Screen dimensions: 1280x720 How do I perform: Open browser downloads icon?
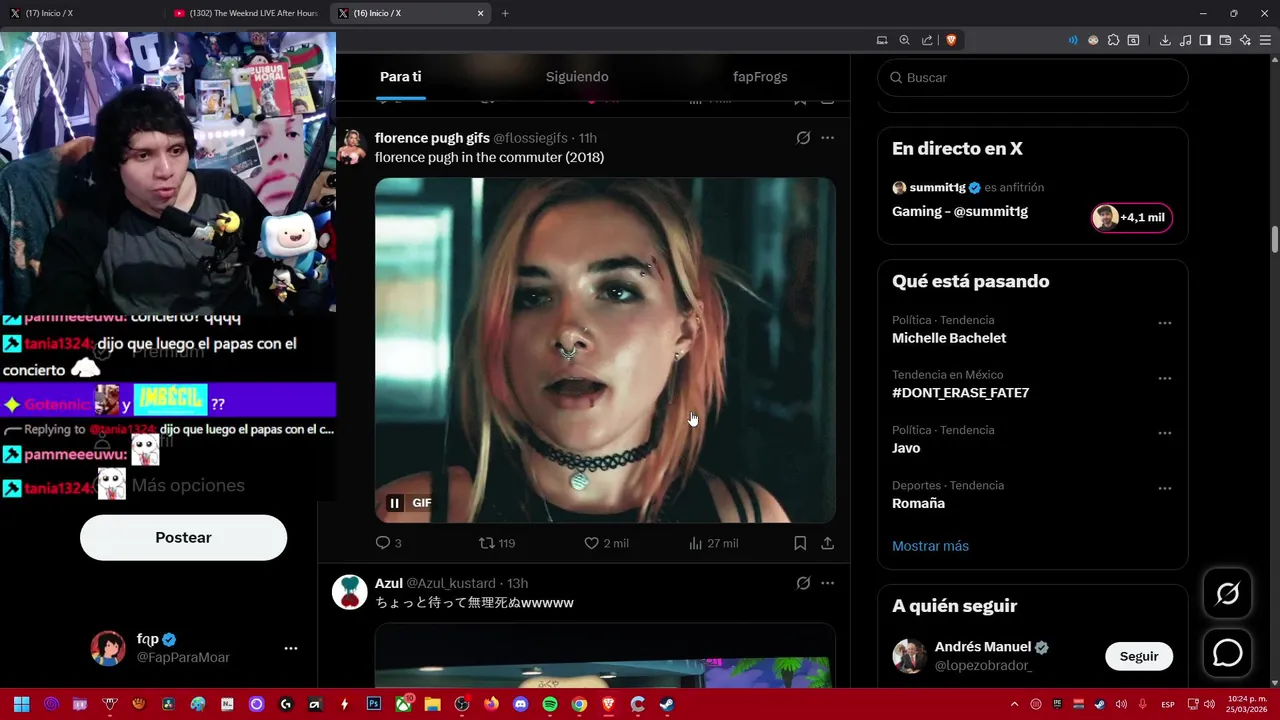point(1165,40)
